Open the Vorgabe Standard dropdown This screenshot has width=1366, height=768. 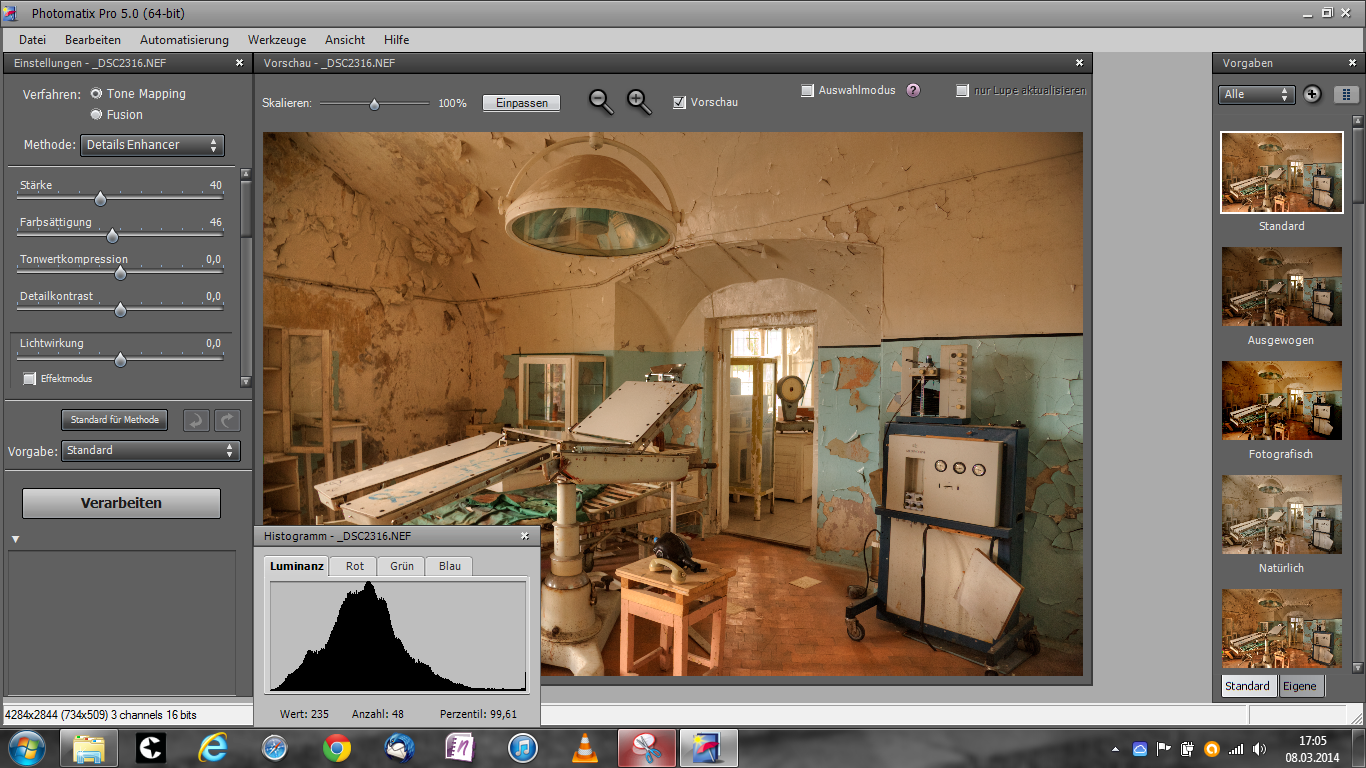(151, 451)
